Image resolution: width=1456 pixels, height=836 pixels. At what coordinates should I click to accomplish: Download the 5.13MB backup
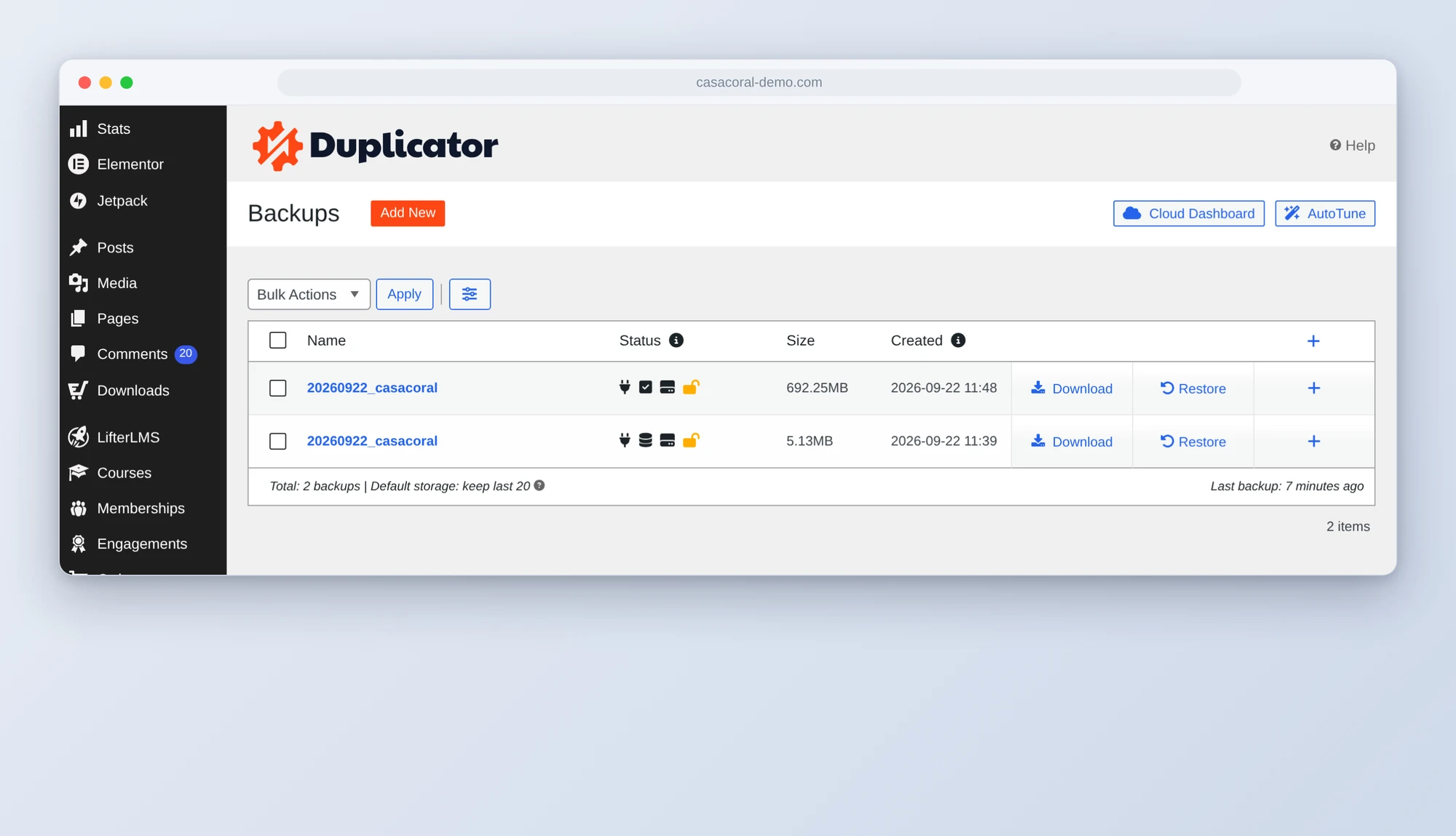tap(1072, 442)
